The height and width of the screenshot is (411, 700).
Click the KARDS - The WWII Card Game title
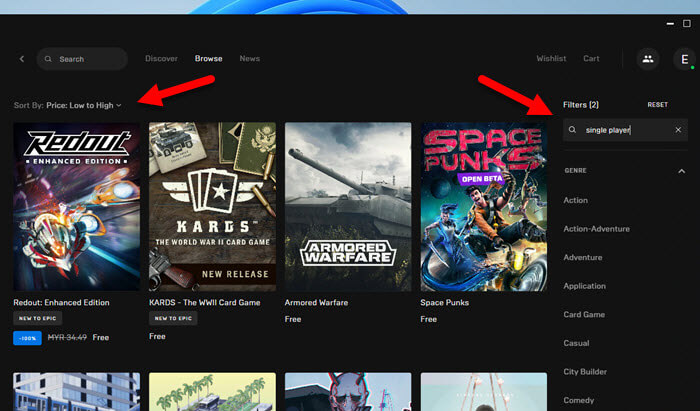point(204,303)
